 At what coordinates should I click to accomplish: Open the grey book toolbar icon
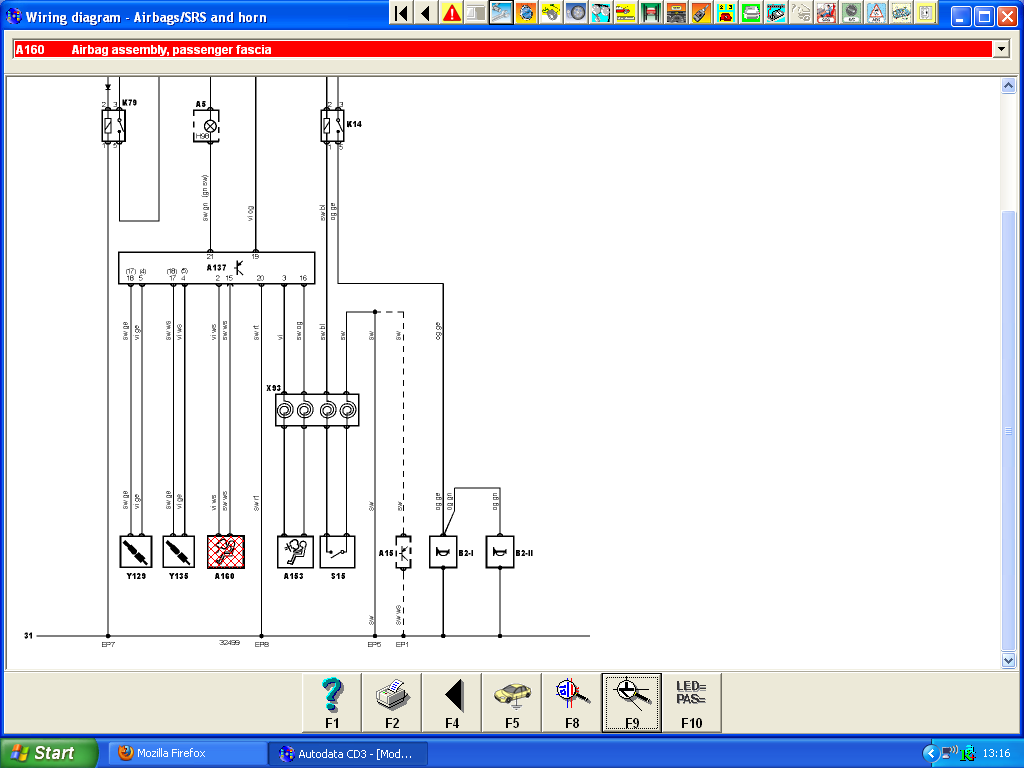pyautogui.click(x=476, y=13)
